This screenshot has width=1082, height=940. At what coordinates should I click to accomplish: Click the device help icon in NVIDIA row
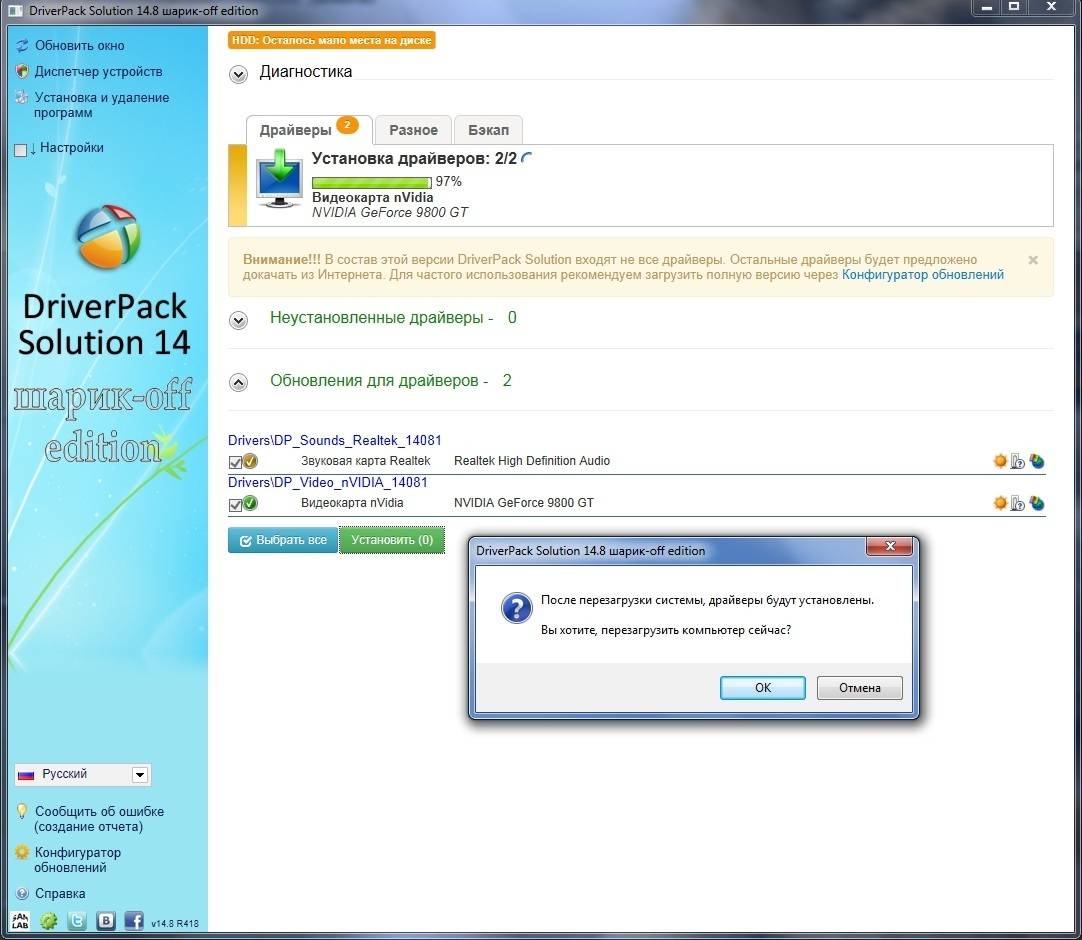[1018, 503]
